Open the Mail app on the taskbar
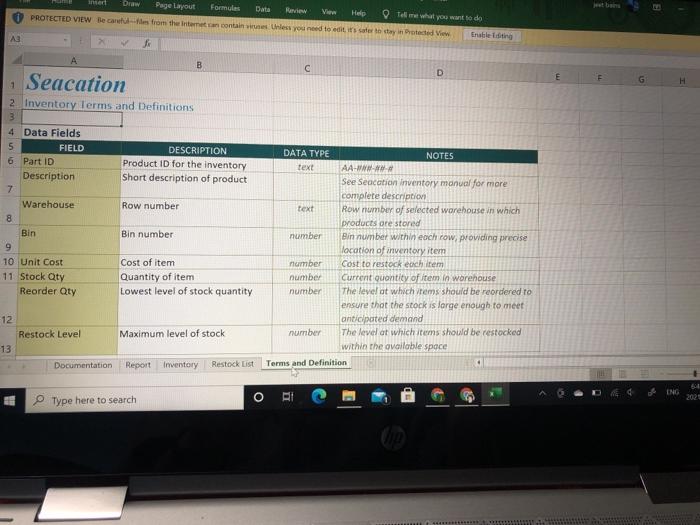Viewport: 700px width, 525px height. [379, 396]
